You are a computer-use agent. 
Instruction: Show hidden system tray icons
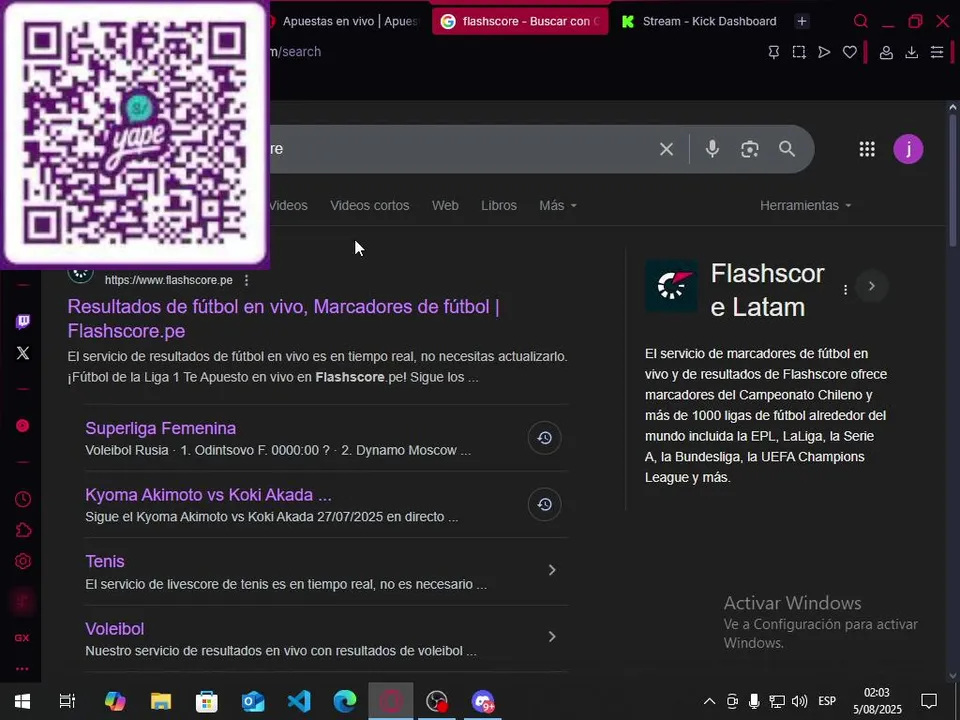click(709, 702)
